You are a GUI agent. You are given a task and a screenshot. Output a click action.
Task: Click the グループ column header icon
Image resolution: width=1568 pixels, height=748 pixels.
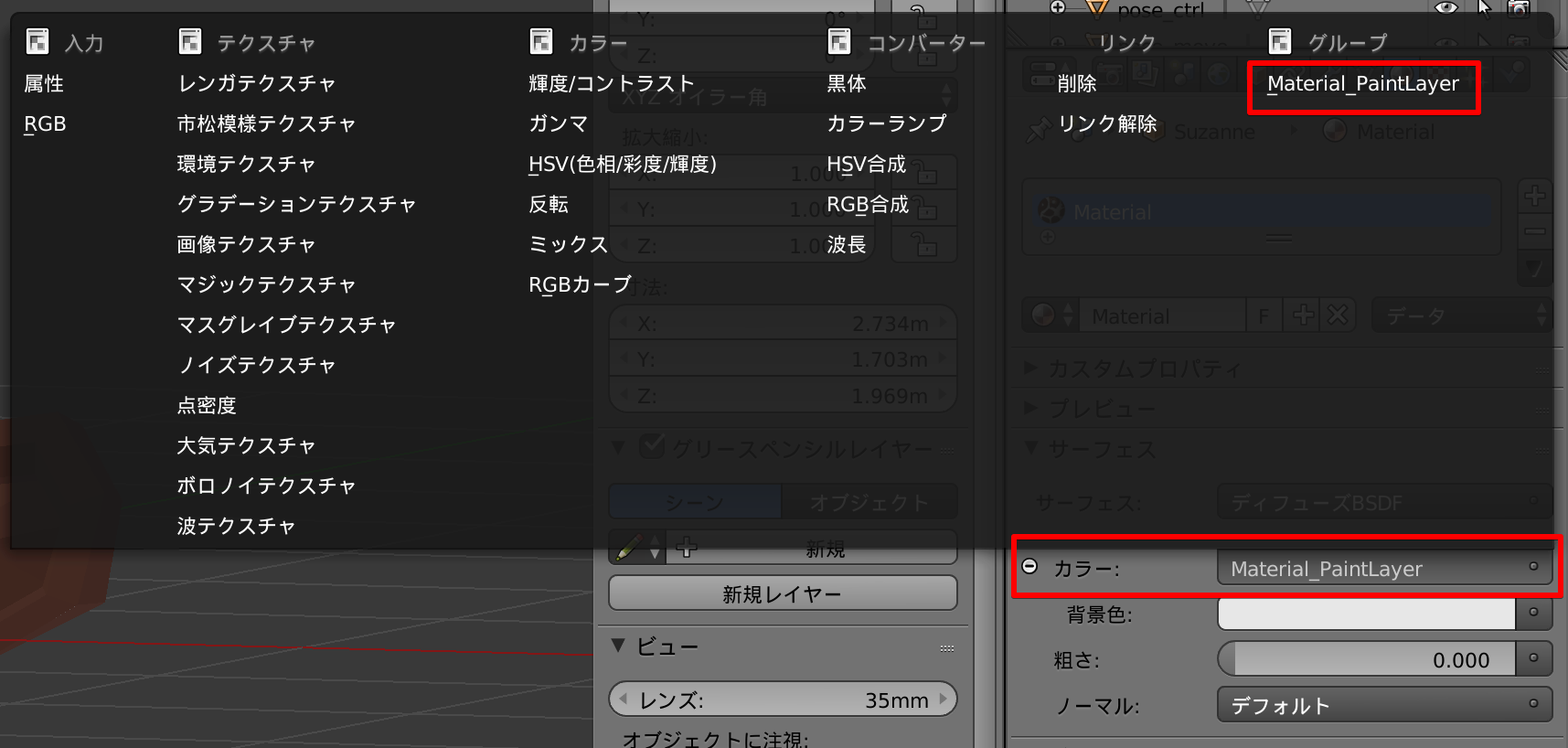1280,41
